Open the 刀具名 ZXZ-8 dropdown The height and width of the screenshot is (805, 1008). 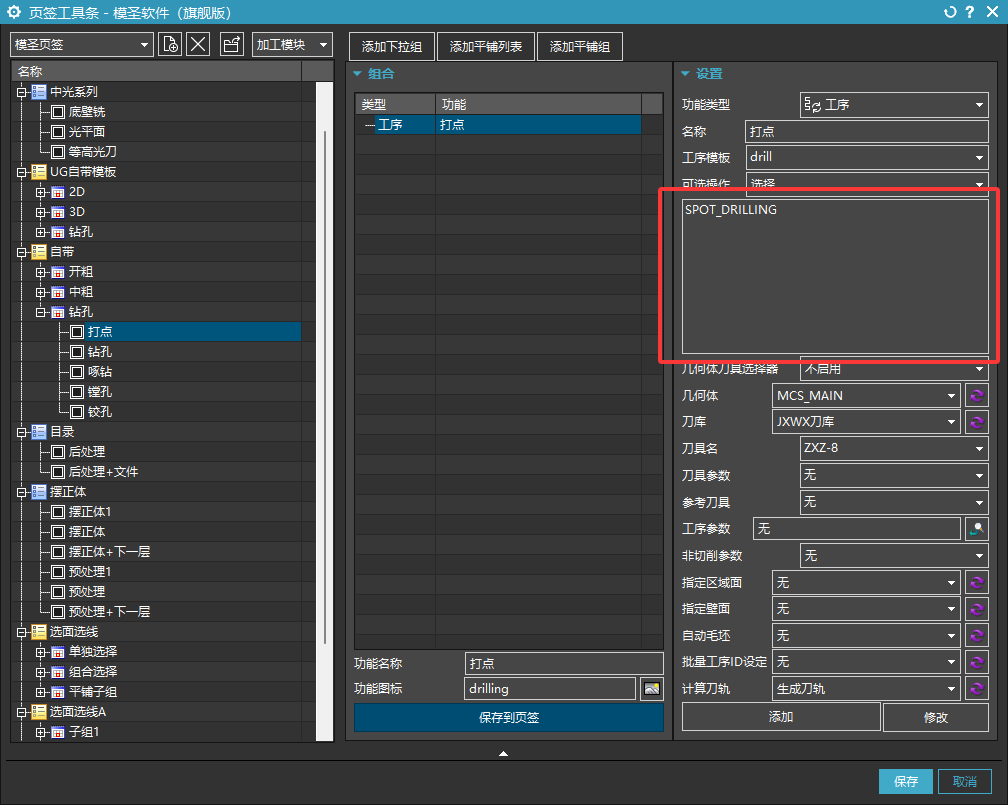pos(894,448)
